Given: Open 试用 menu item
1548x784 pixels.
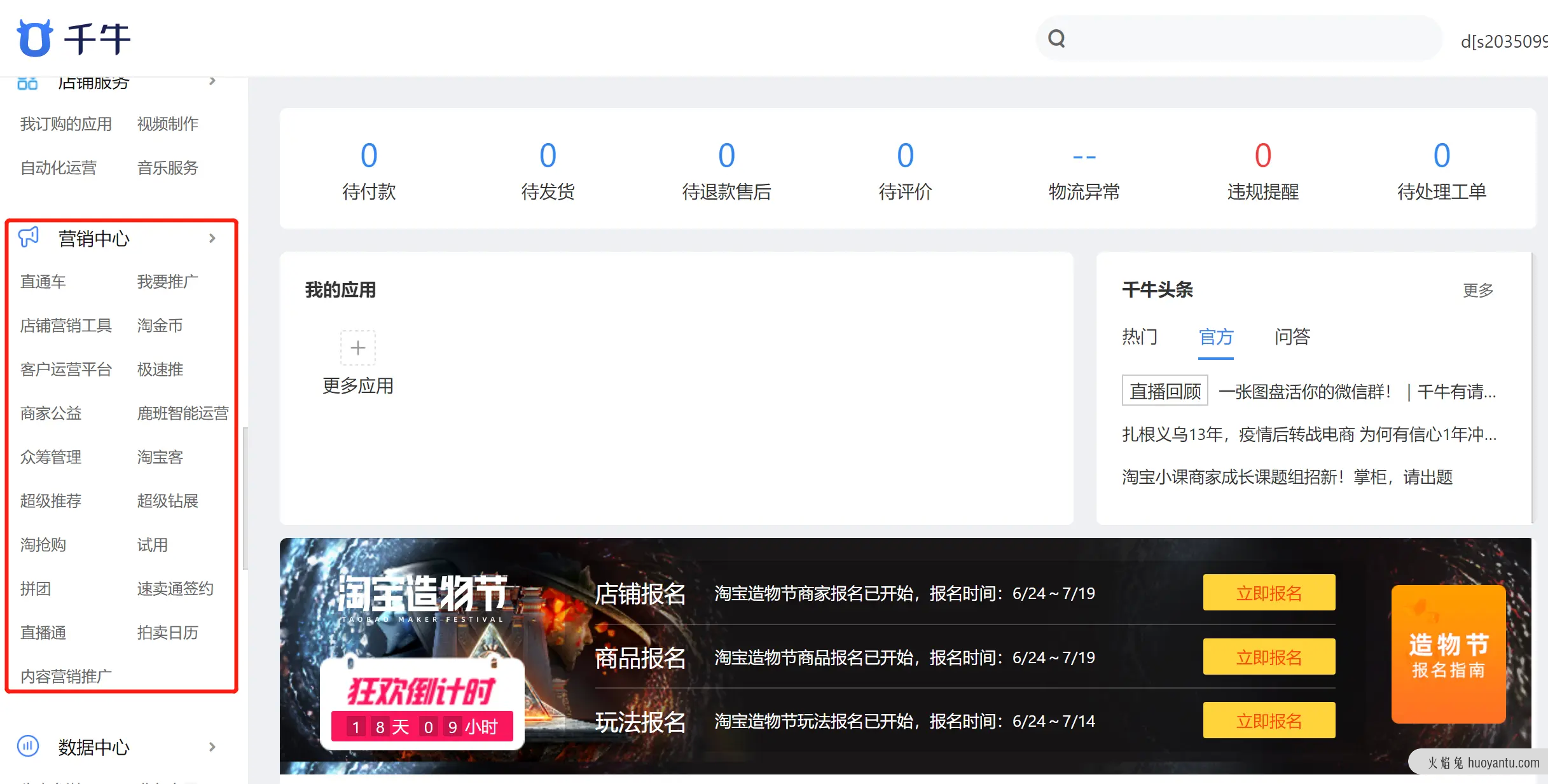Looking at the screenshot, I should [x=153, y=545].
